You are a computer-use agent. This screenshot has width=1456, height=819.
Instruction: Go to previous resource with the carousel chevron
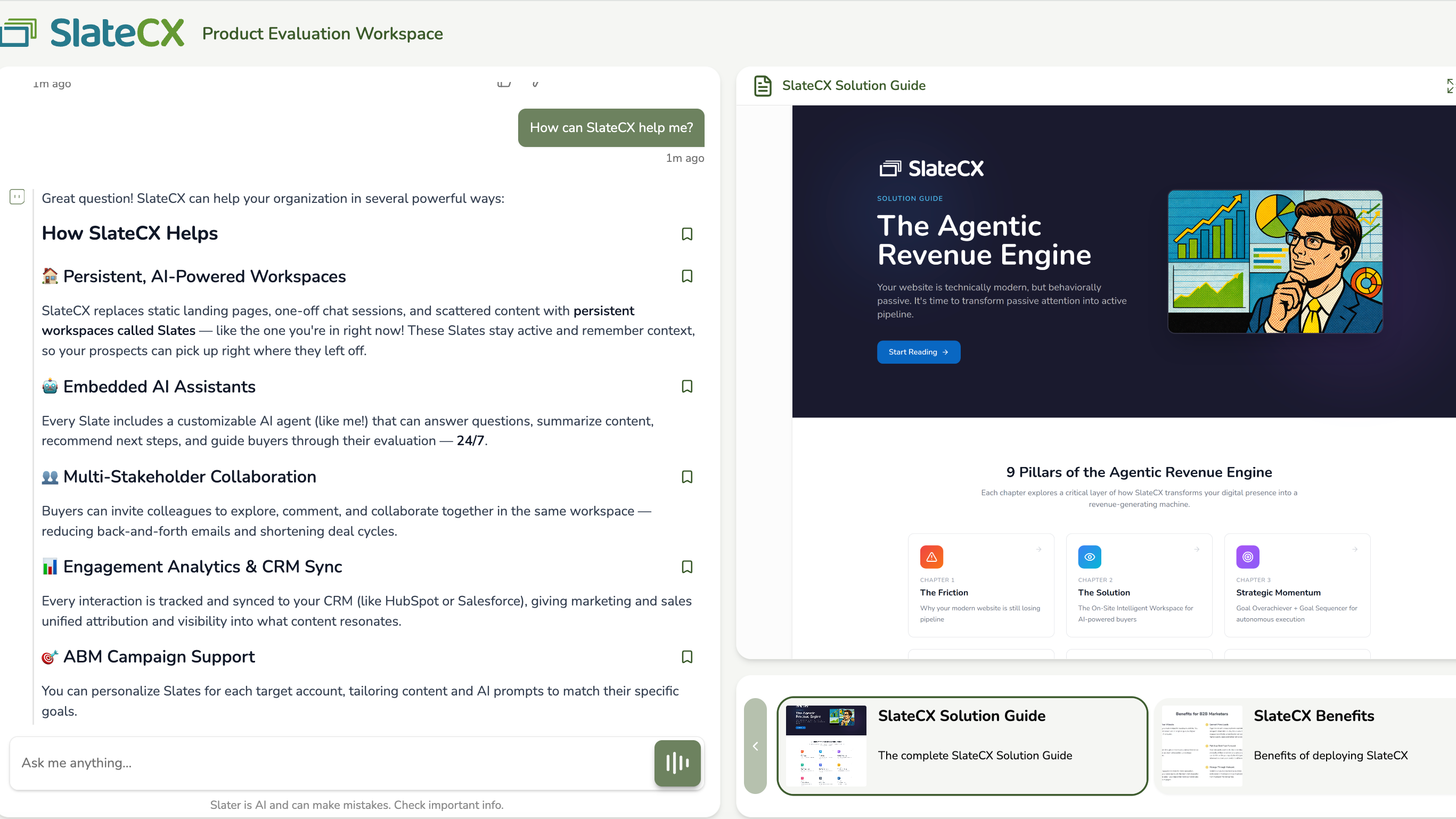point(755,746)
